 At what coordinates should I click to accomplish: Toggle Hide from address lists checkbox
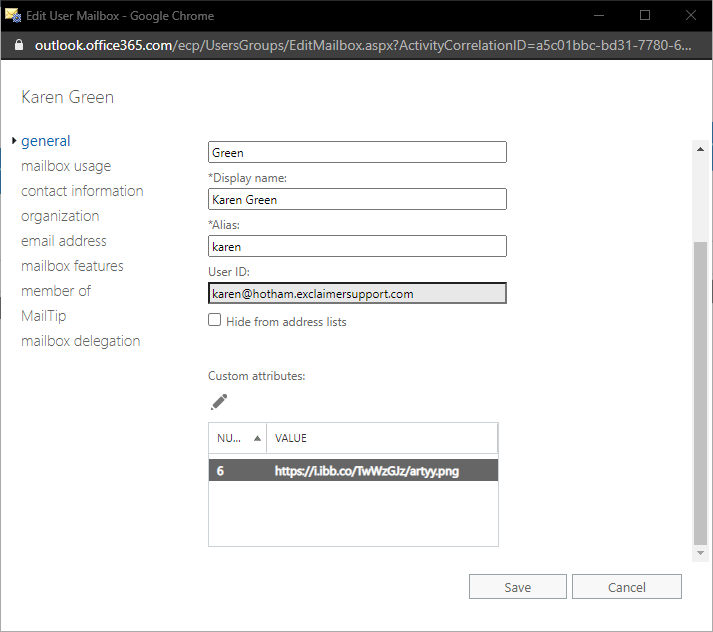pos(215,321)
